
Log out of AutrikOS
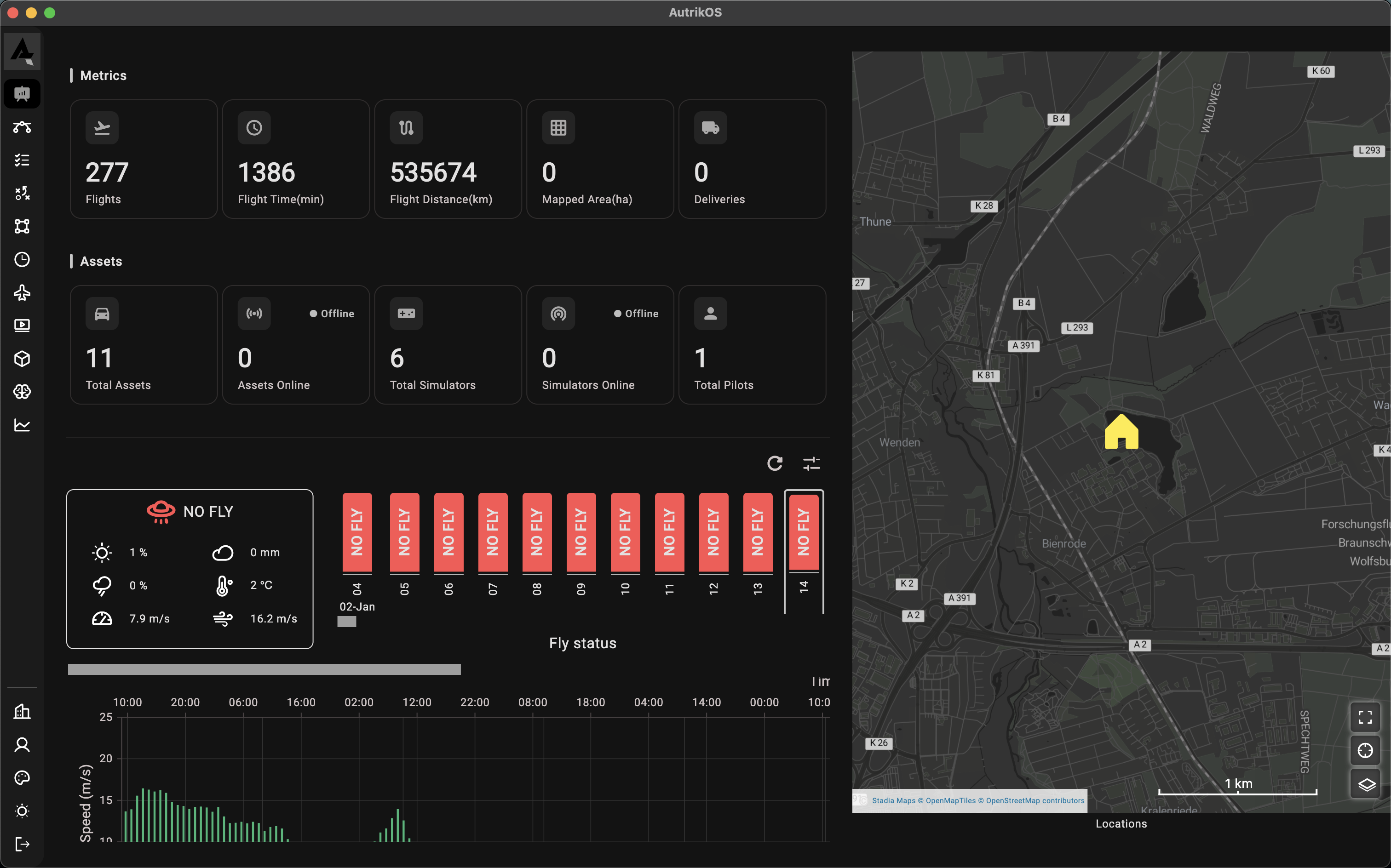tap(22, 844)
